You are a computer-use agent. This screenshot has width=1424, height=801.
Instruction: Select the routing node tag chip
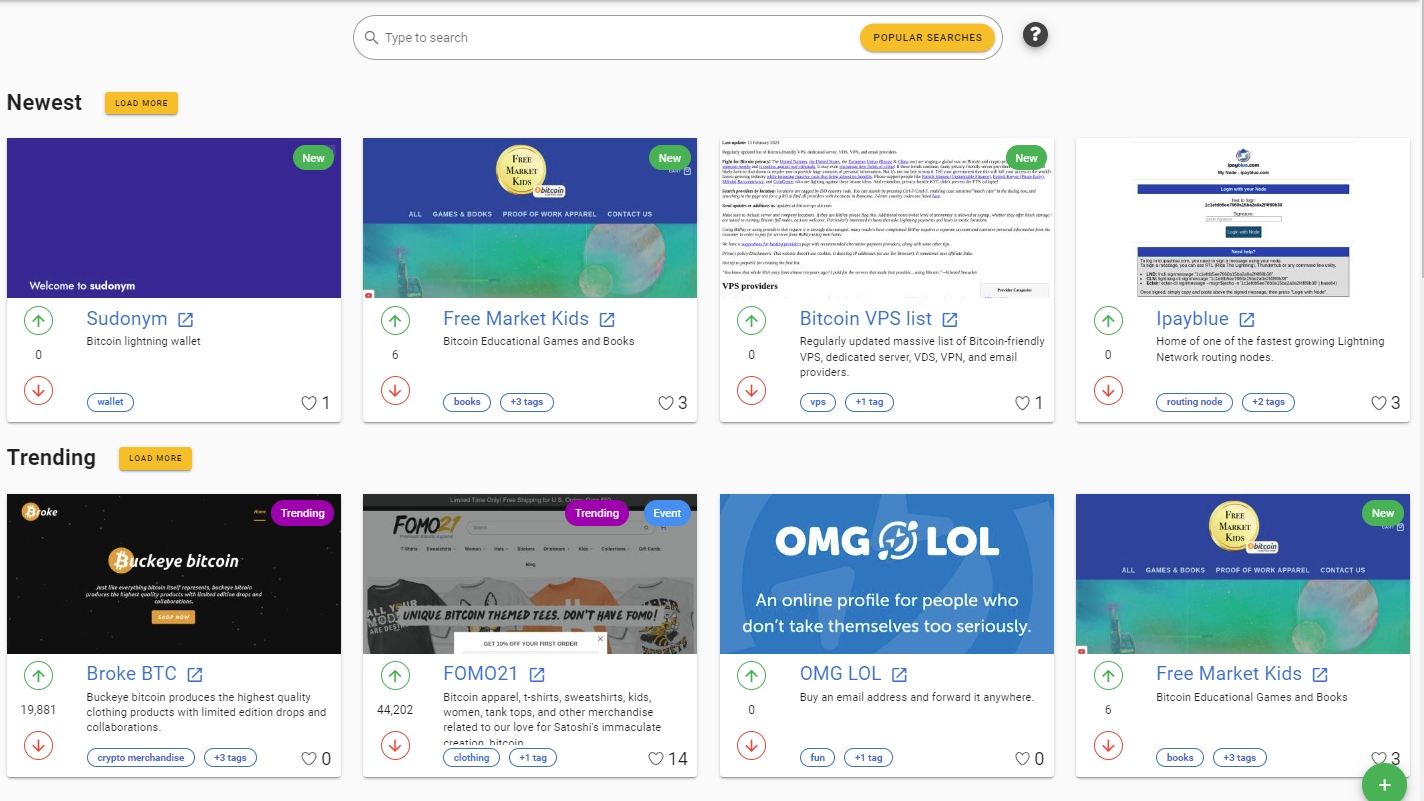coord(1194,402)
